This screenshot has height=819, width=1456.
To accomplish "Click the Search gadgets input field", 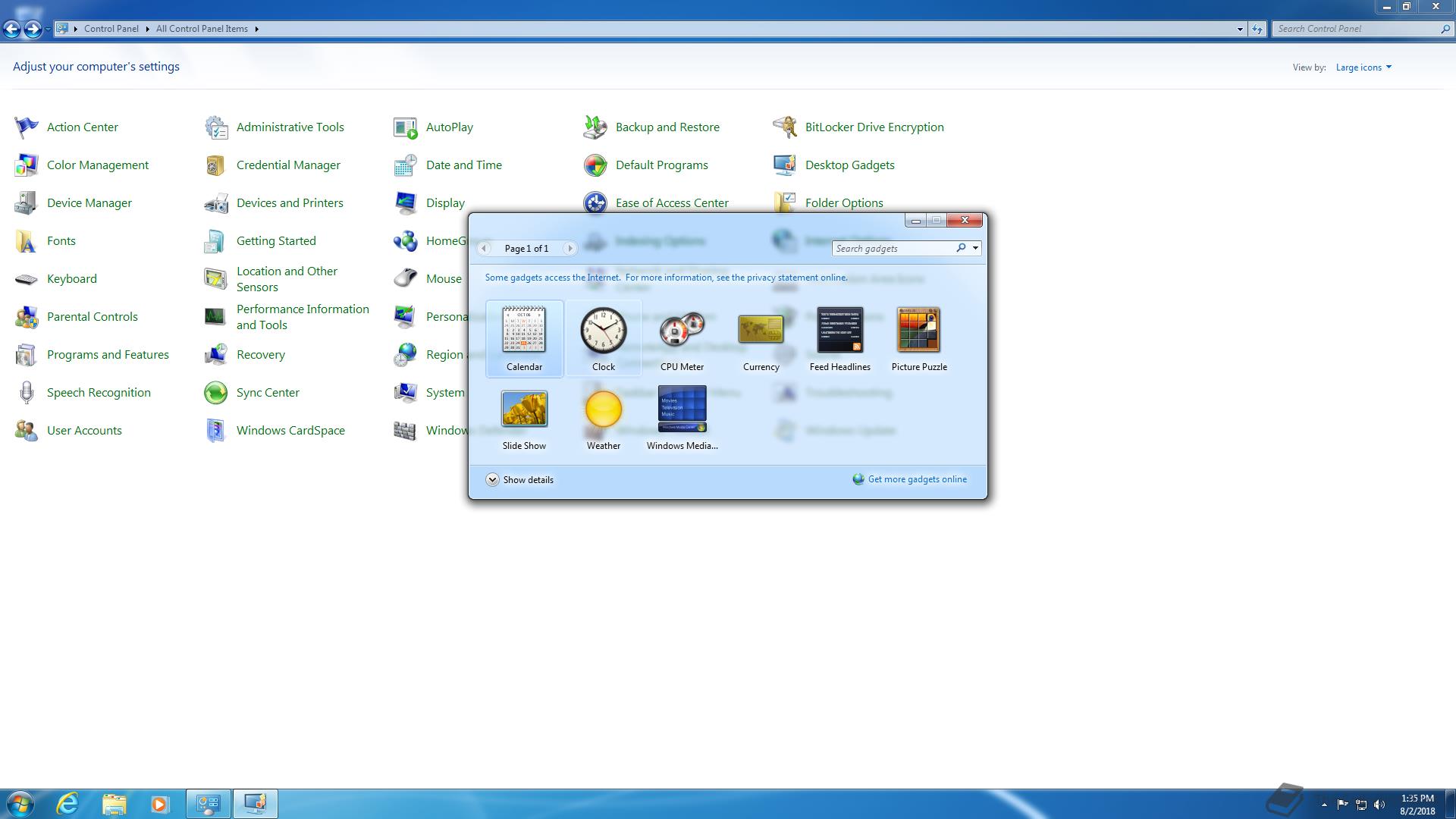I will point(893,248).
